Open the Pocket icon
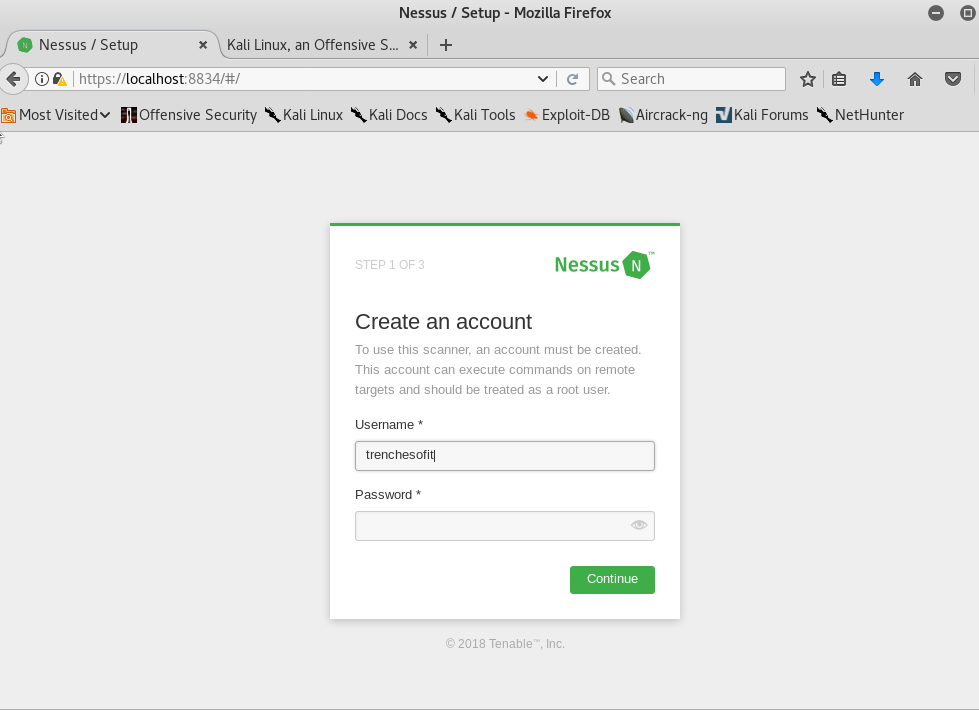The width and height of the screenshot is (979, 710). [953, 79]
